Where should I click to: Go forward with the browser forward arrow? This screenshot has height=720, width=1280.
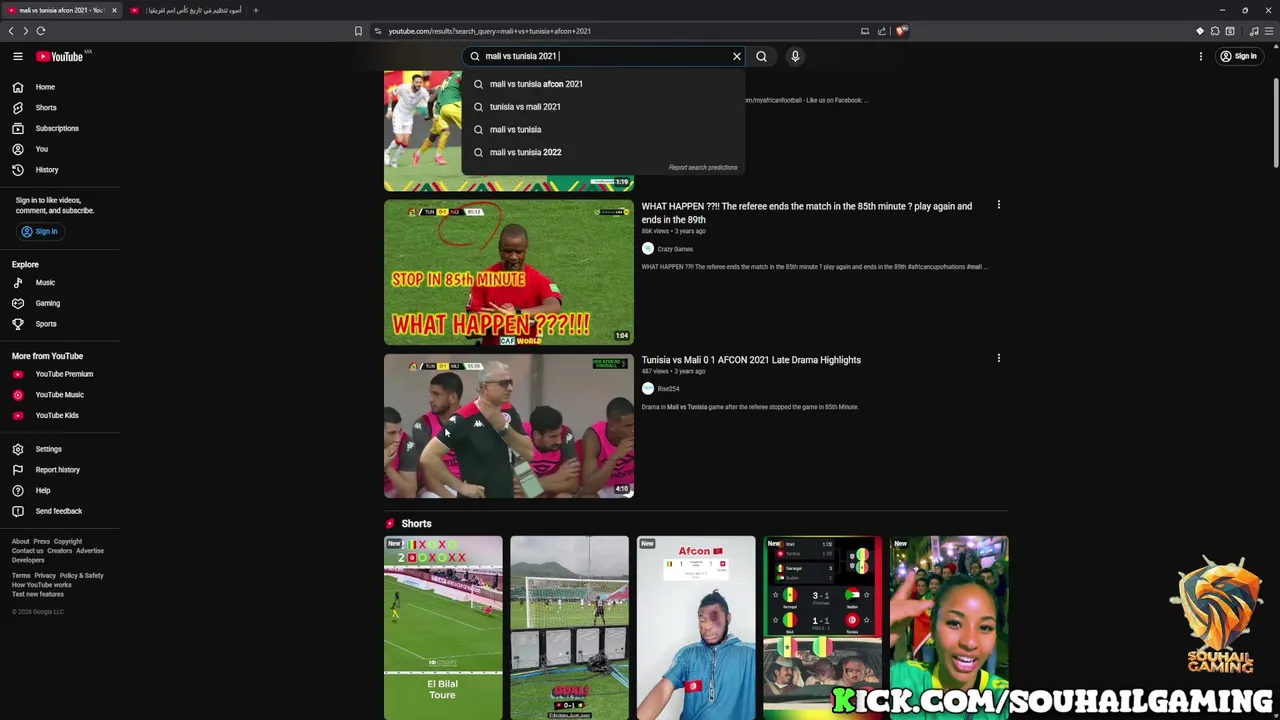pos(25,31)
